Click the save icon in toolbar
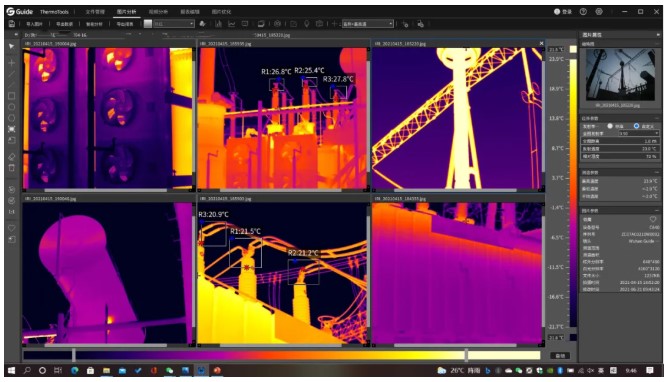This screenshot has width=668, height=382. 12,24
